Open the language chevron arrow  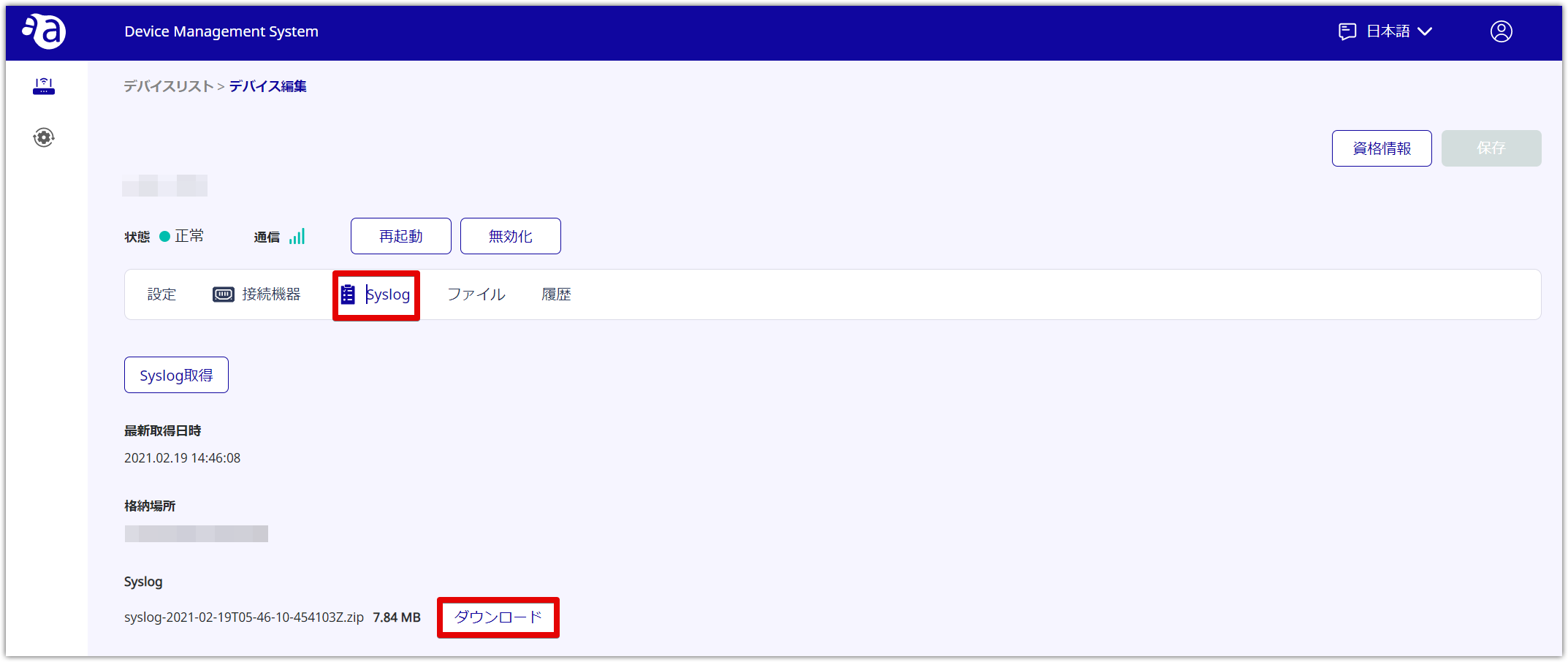coord(1425,31)
